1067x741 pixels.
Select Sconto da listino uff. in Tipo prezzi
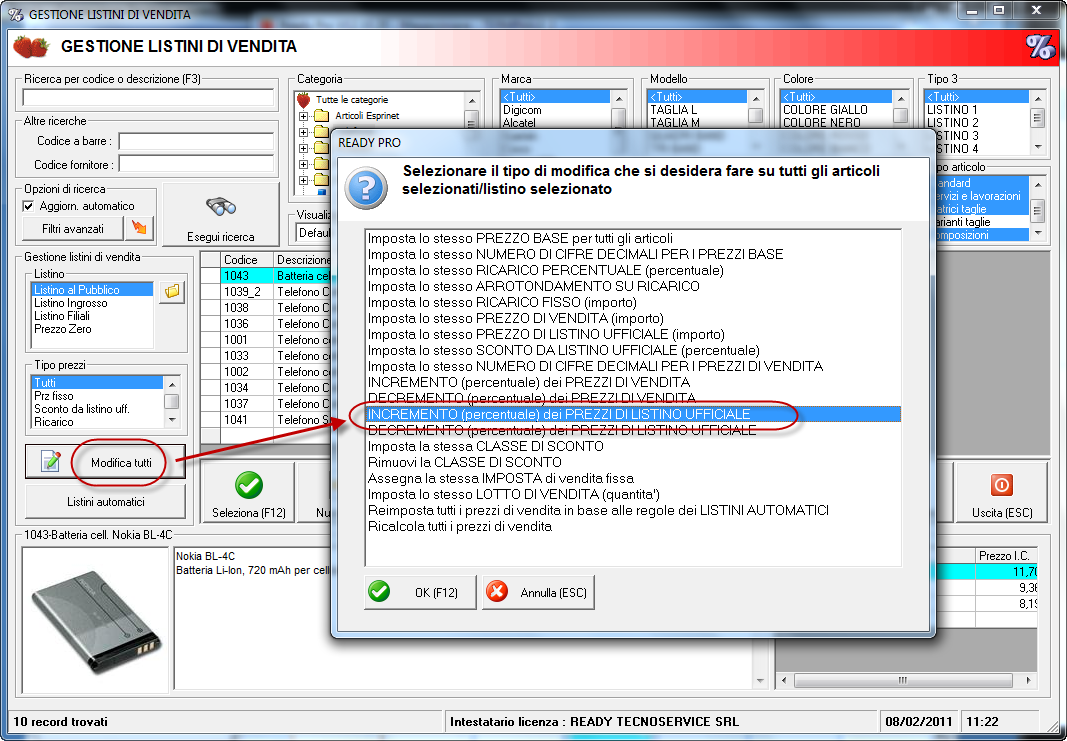pyautogui.click(x=82, y=408)
